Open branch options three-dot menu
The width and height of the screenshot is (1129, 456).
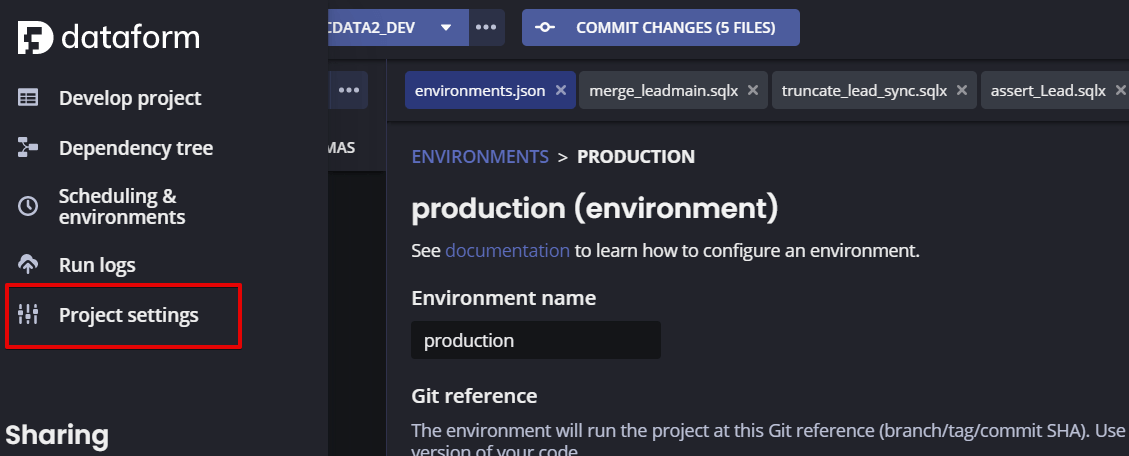point(486,27)
